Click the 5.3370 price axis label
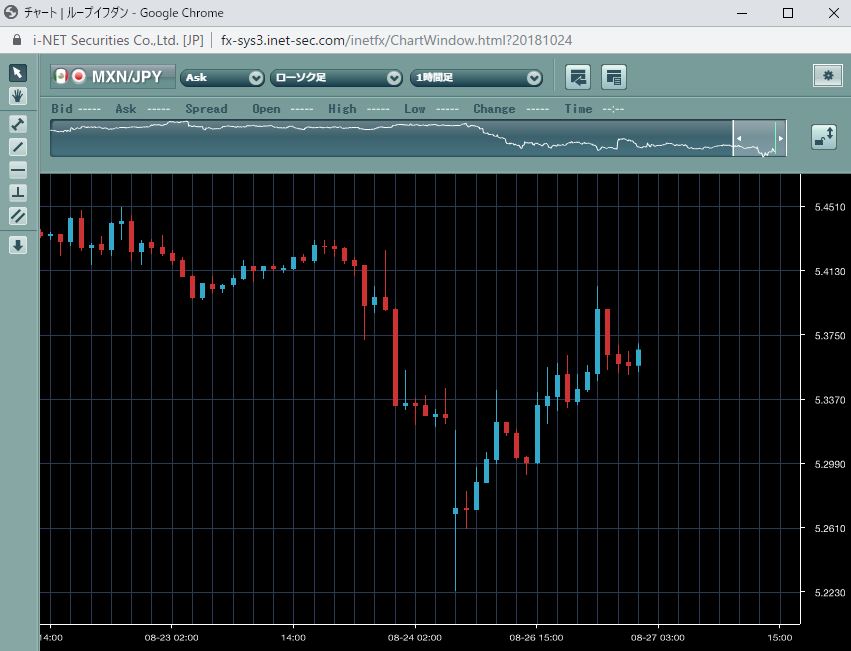 (x=830, y=400)
